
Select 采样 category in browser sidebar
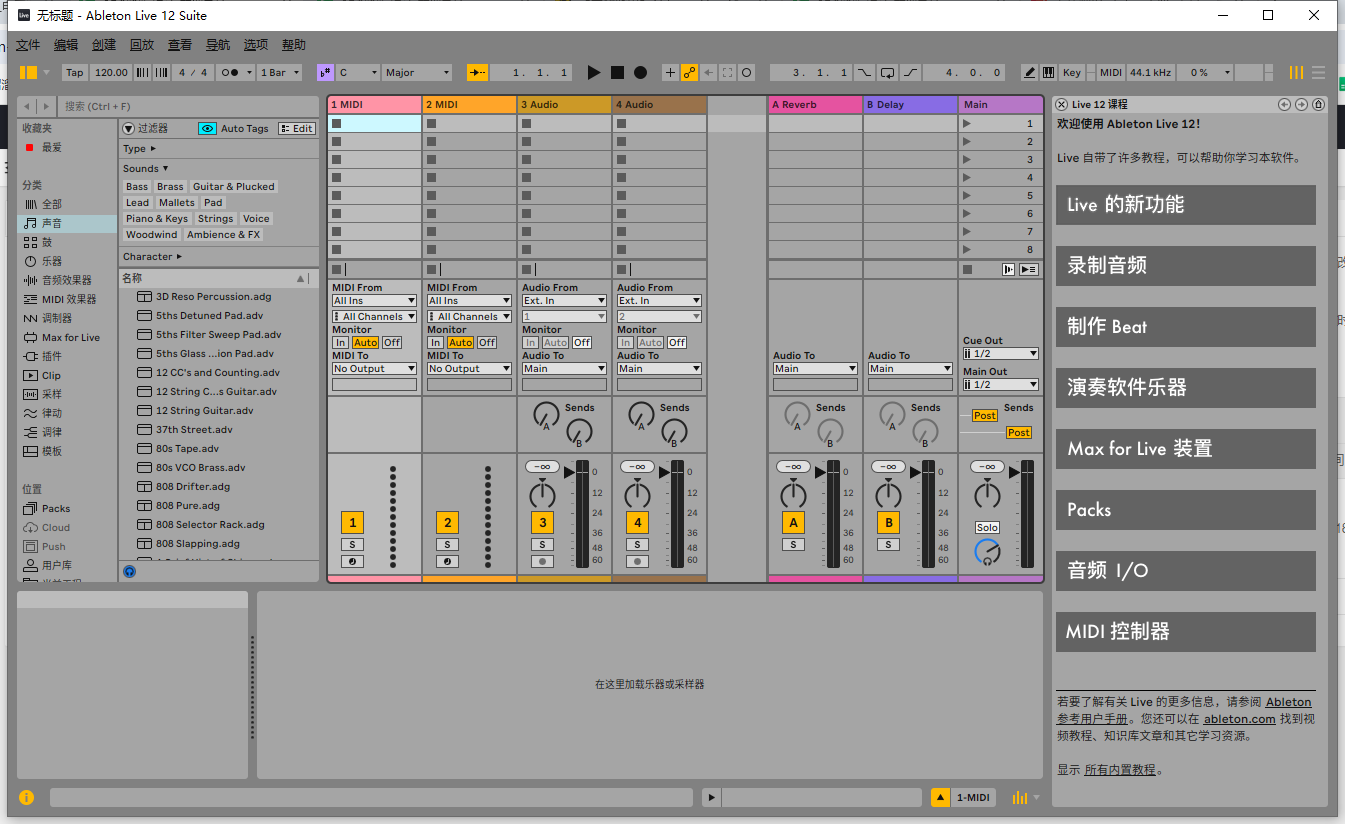pyautogui.click(x=67, y=394)
